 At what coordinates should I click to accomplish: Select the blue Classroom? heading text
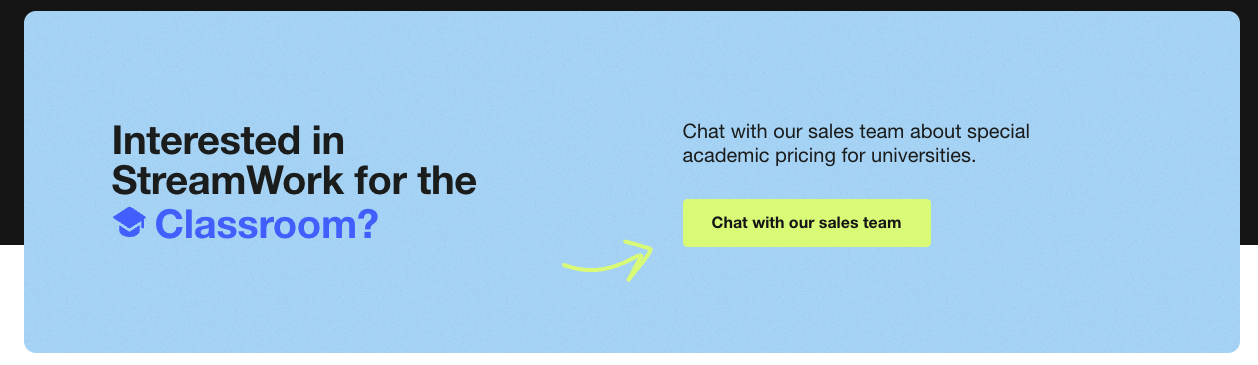267,224
